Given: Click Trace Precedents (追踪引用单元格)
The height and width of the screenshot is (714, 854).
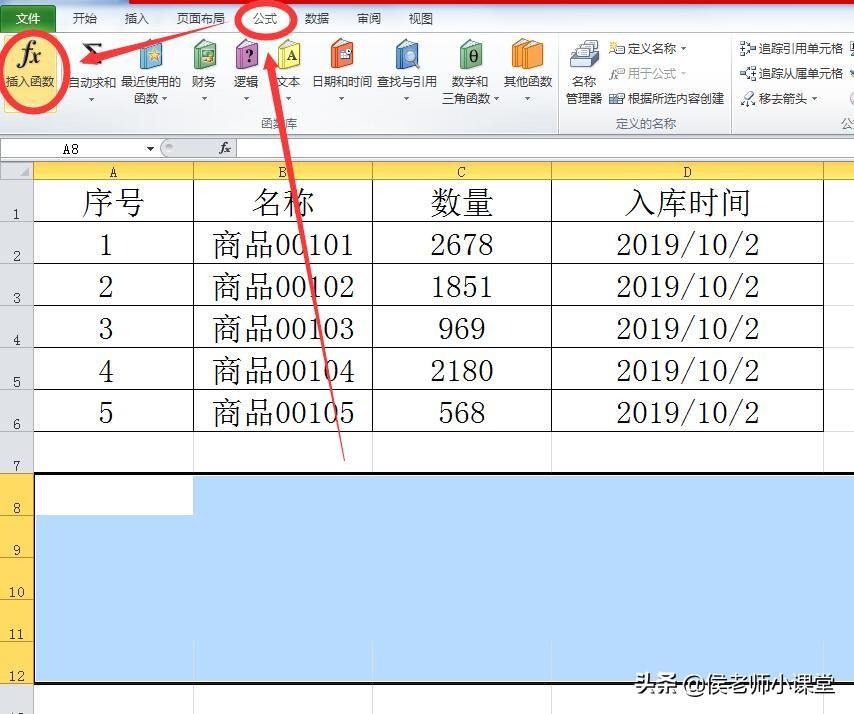Looking at the screenshot, I should pyautogui.click(x=791, y=48).
